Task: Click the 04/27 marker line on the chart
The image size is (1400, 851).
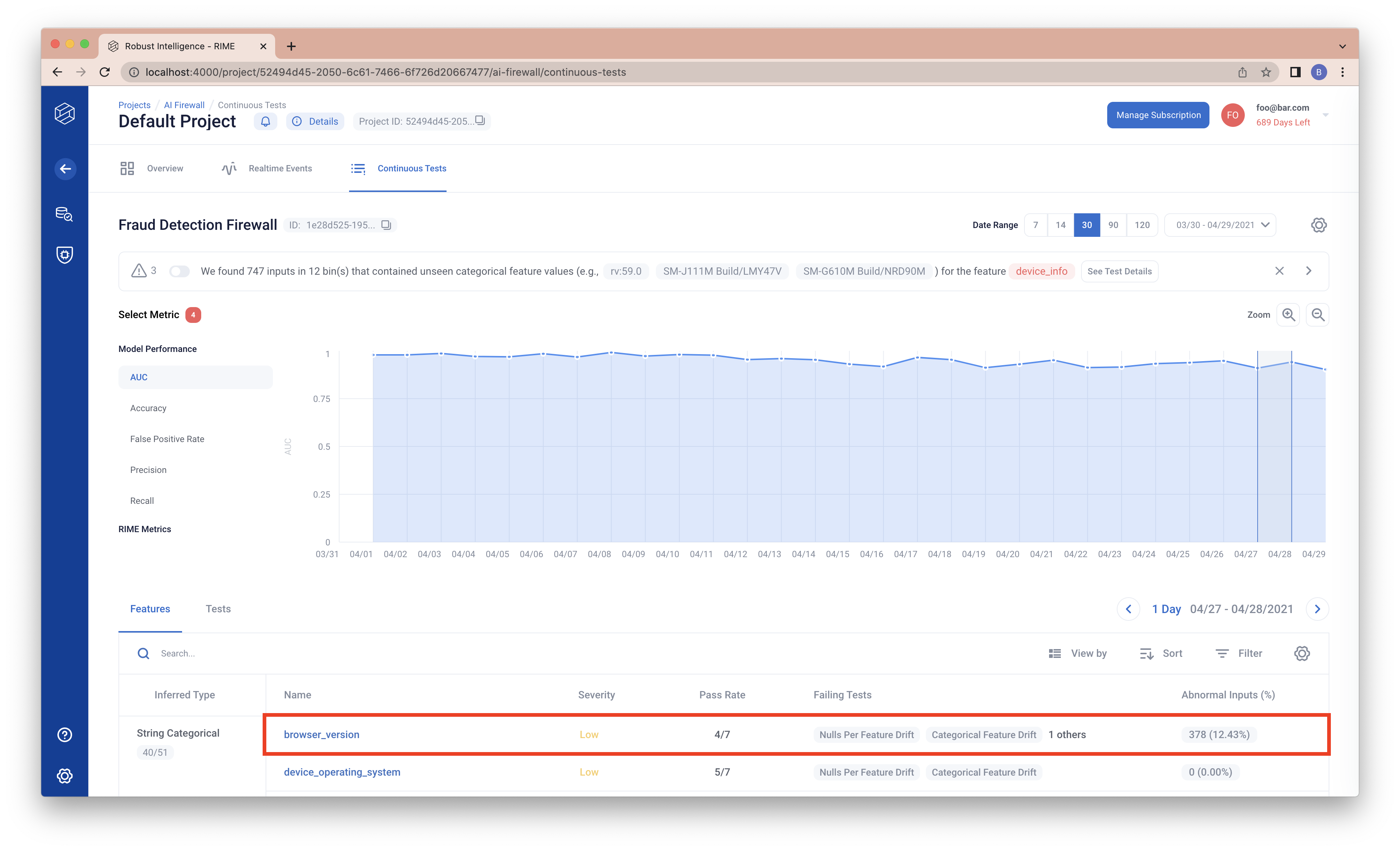Action: (x=1257, y=446)
